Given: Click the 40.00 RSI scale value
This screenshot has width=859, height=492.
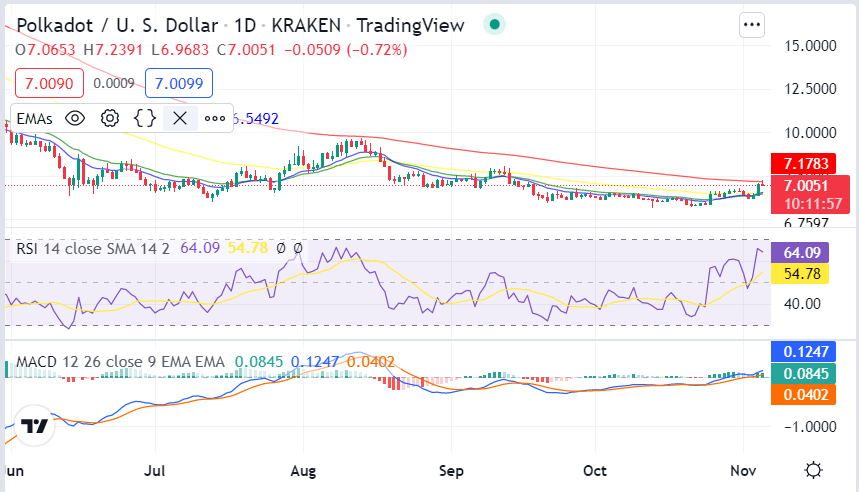Looking at the screenshot, I should coord(802,304).
